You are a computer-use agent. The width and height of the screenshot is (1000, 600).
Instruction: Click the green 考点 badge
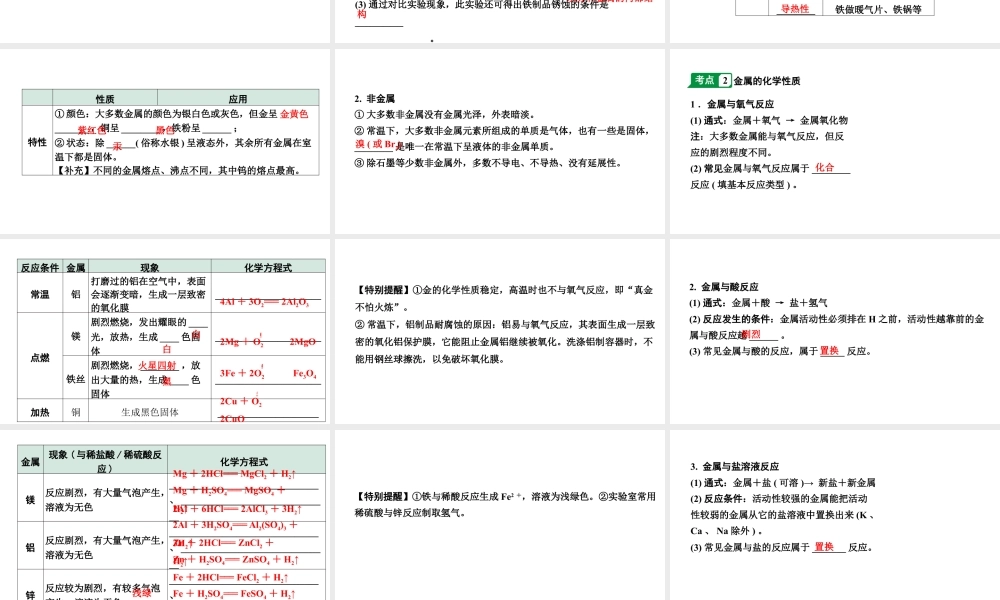point(704,79)
